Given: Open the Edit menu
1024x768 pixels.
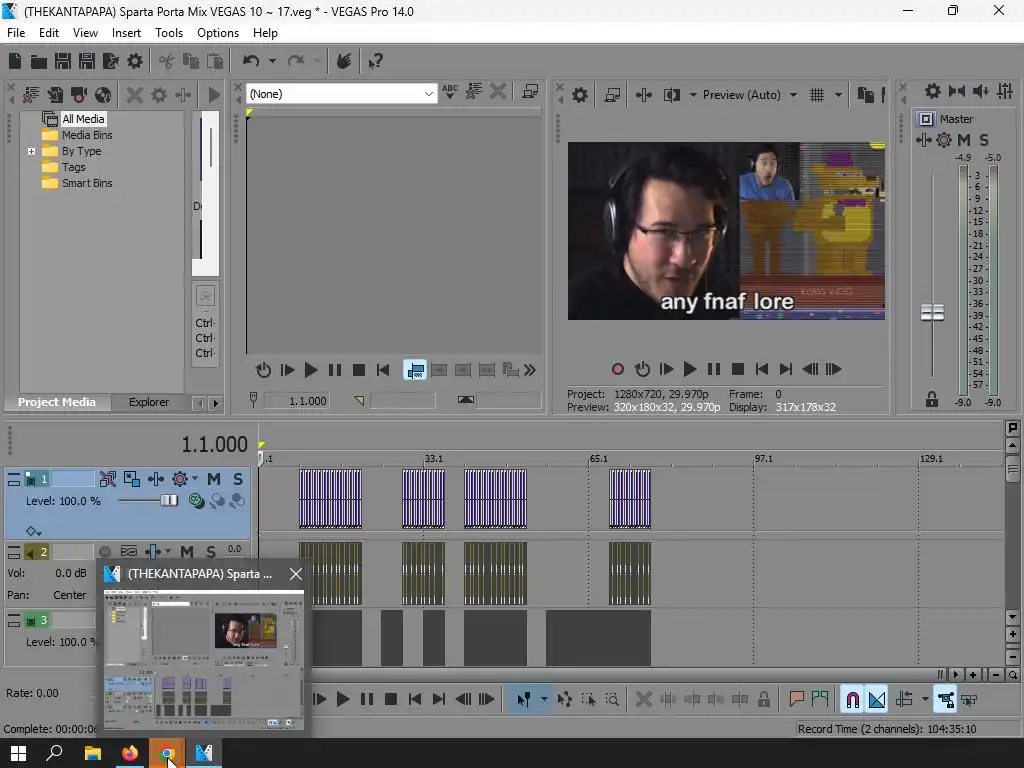Looking at the screenshot, I should click(48, 33).
